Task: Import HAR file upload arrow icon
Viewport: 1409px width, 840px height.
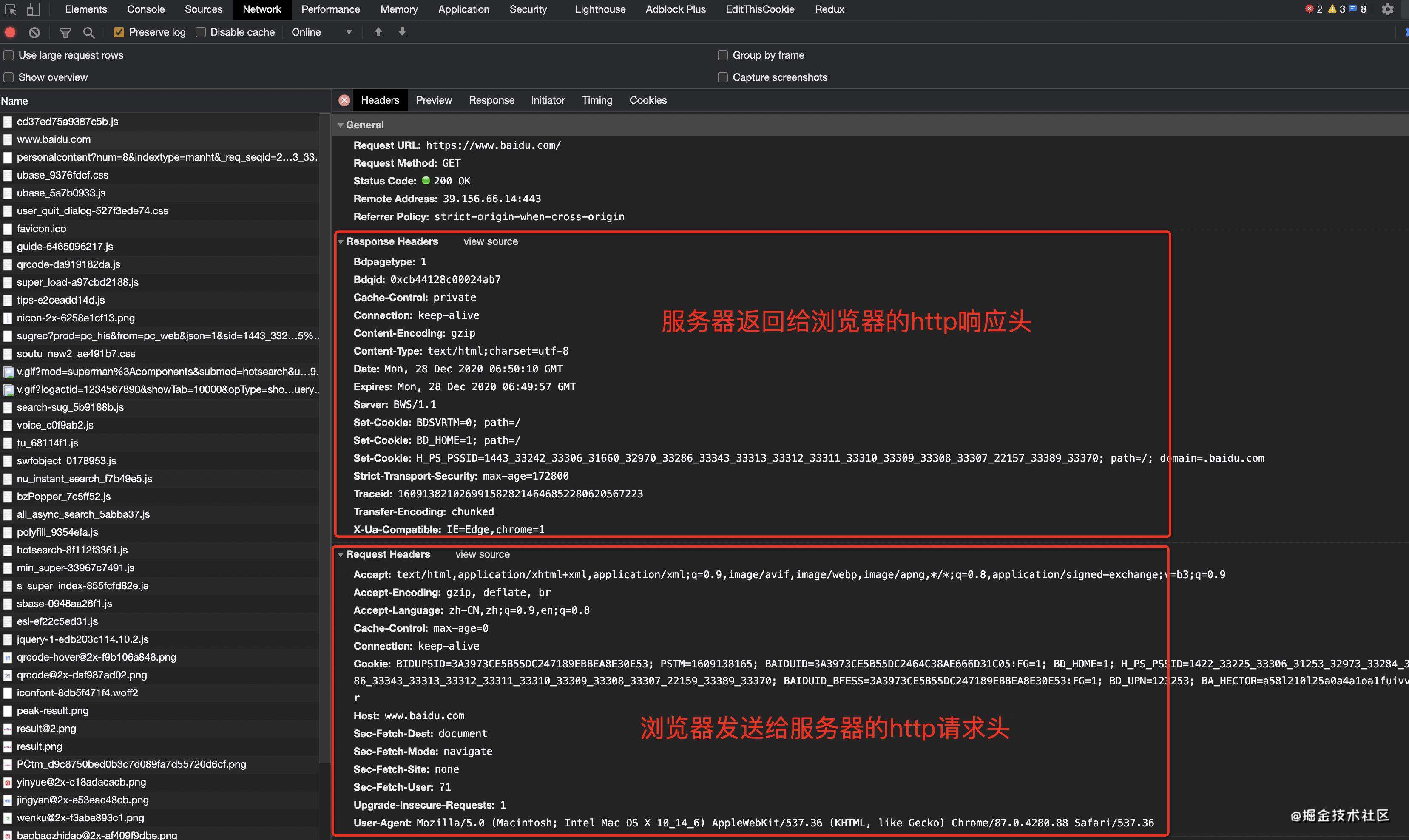Action: pyautogui.click(x=378, y=32)
